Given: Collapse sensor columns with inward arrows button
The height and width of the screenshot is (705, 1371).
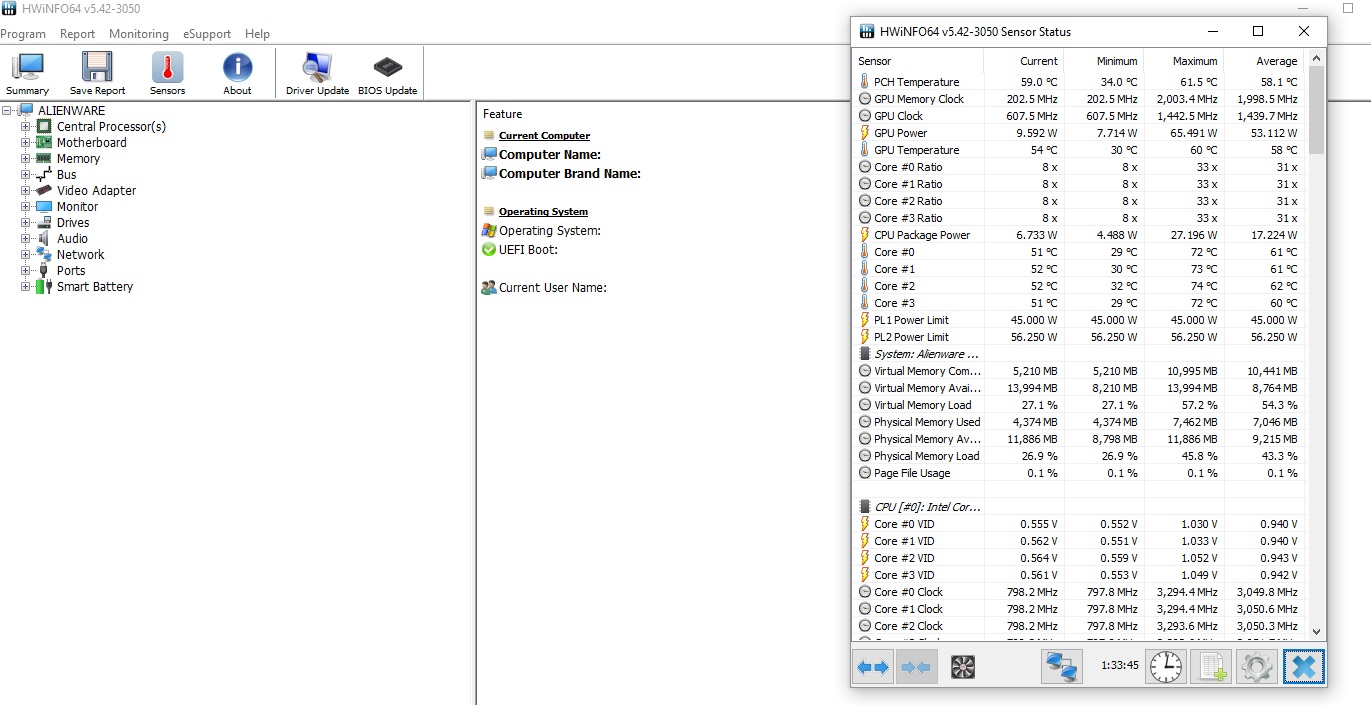Looking at the screenshot, I should click(x=916, y=667).
